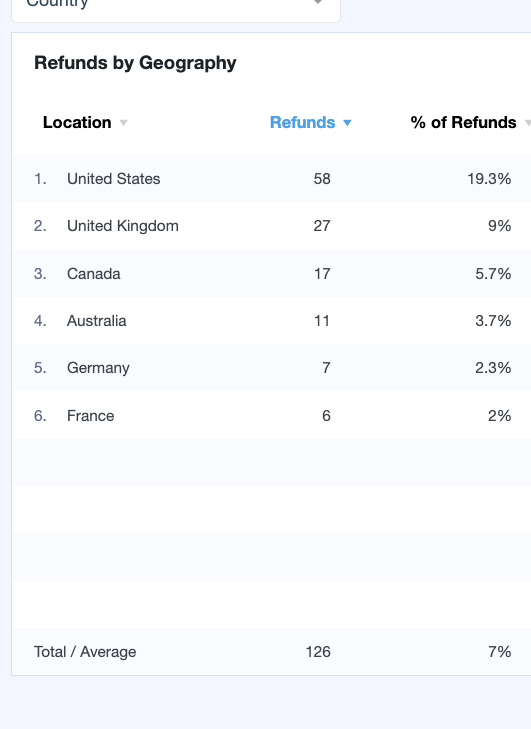Click the % of Refunds sort arrow
The image size is (531, 729).
click(527, 123)
